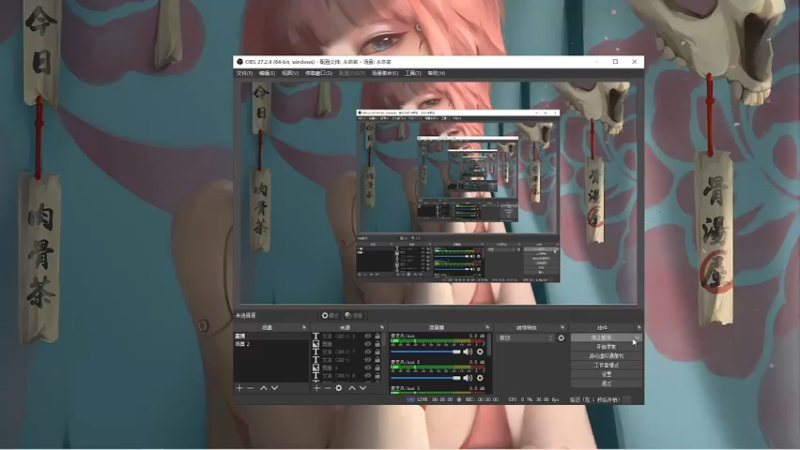The image size is (800, 450).
Task: Pop out the 控件 dock panel
Action: pos(639,328)
